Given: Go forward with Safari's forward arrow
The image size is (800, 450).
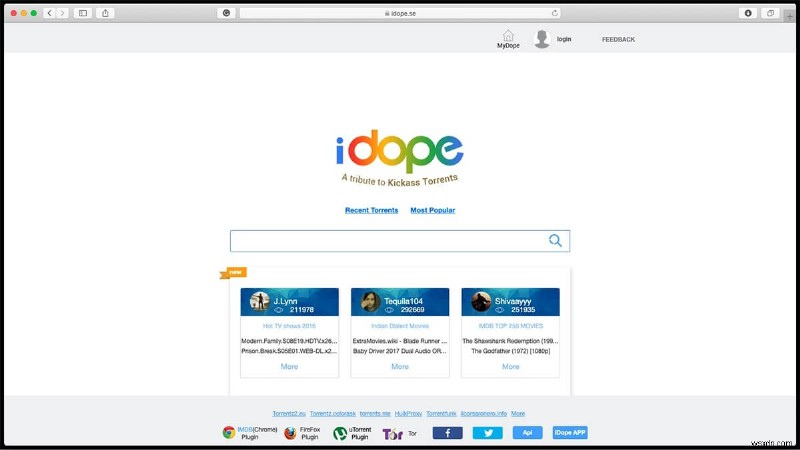Looking at the screenshot, I should tap(62, 13).
